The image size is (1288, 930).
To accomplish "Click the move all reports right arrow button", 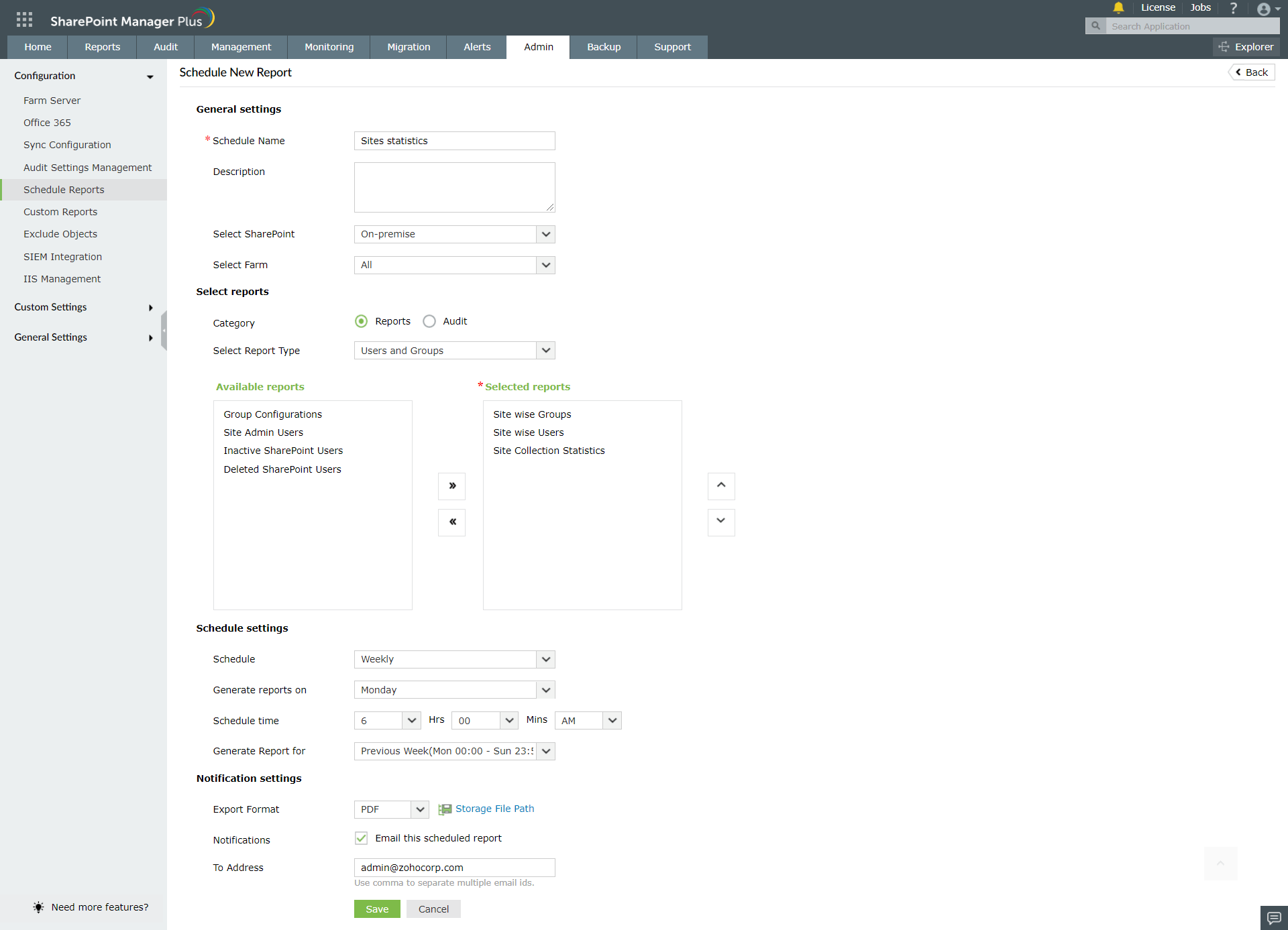I will pyautogui.click(x=452, y=486).
